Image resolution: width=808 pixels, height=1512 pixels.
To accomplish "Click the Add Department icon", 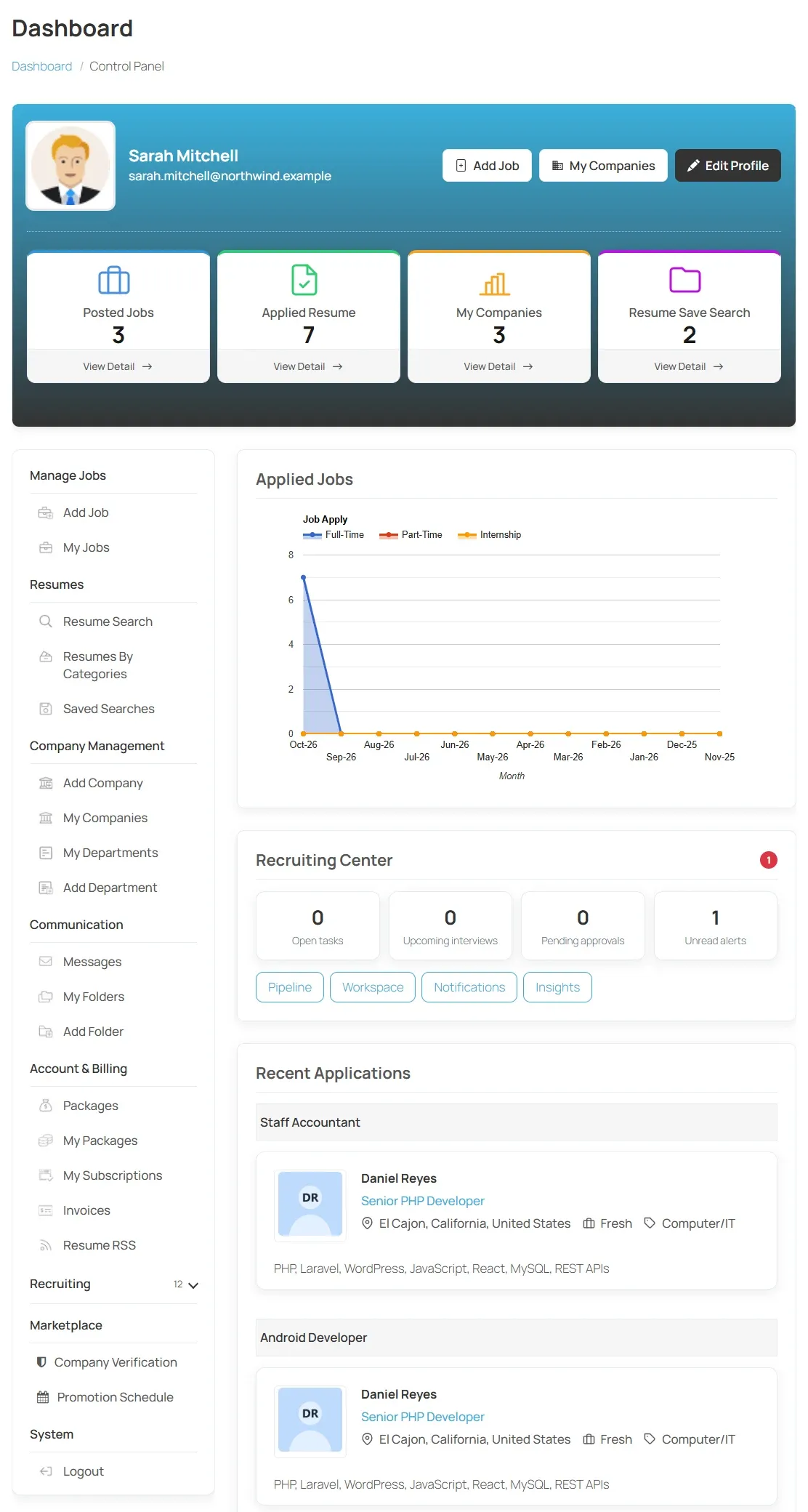I will [x=46, y=888].
